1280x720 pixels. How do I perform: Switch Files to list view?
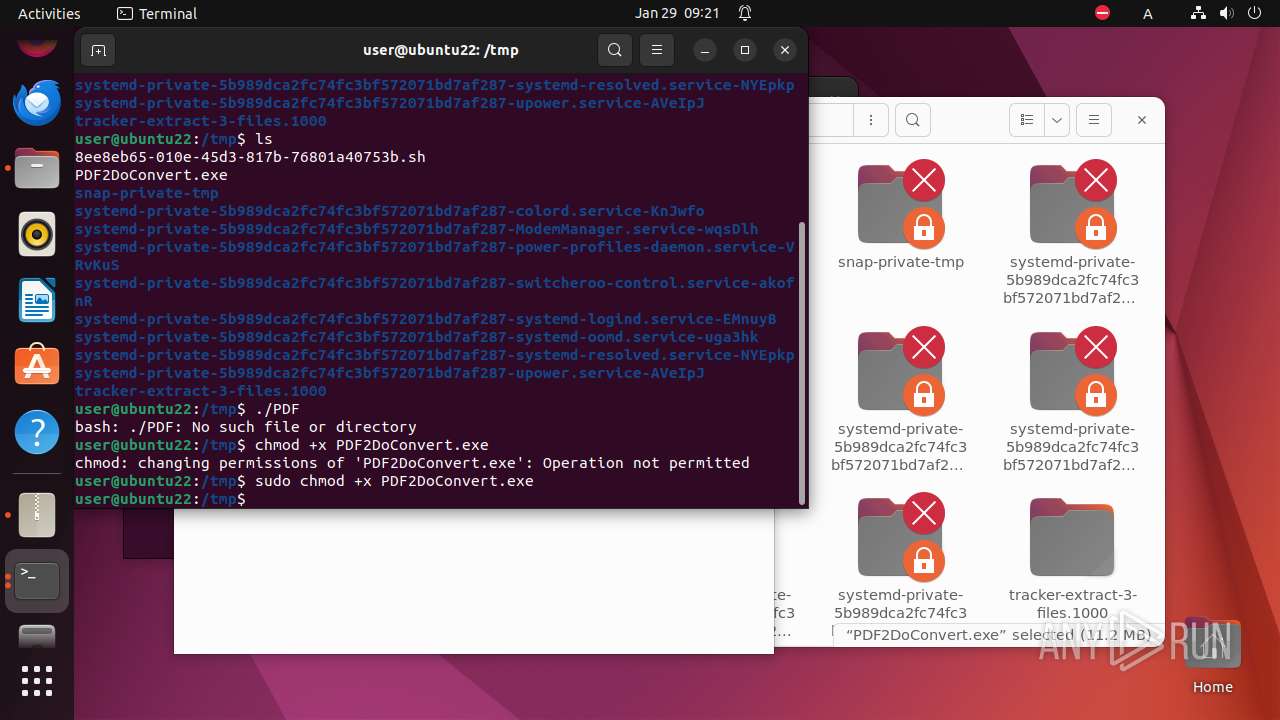[x=1026, y=120]
